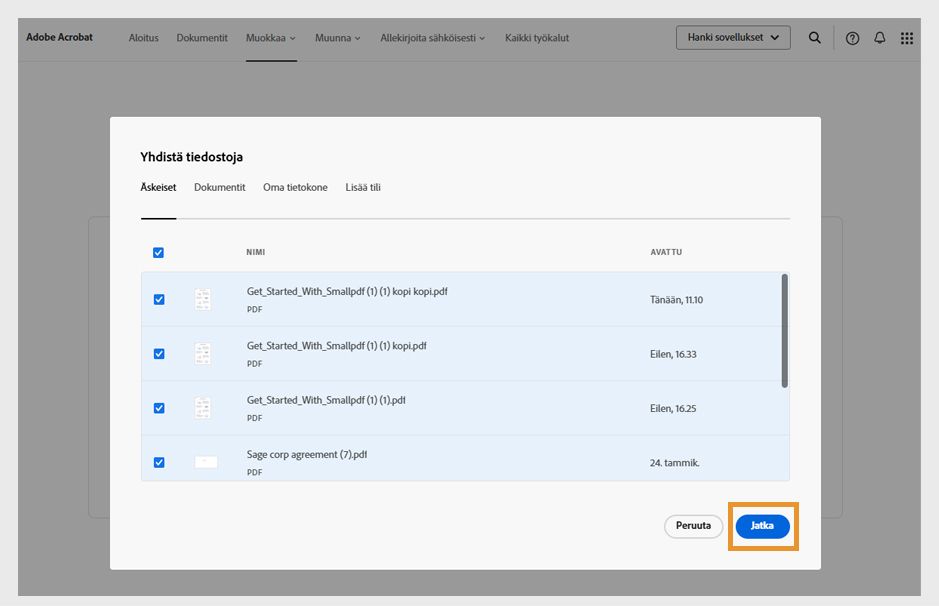Toggle the select-all checkbox in header
The height and width of the screenshot is (606, 939).
pos(158,253)
